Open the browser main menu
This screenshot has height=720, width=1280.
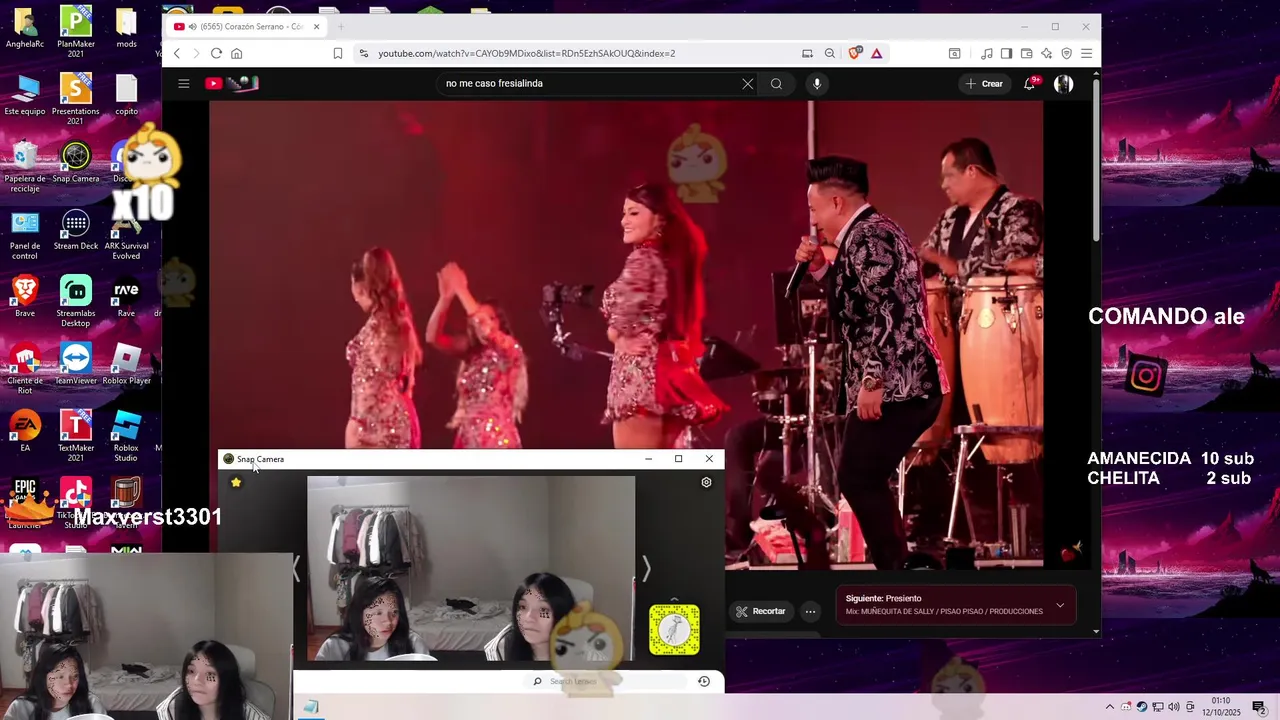click(x=1086, y=54)
